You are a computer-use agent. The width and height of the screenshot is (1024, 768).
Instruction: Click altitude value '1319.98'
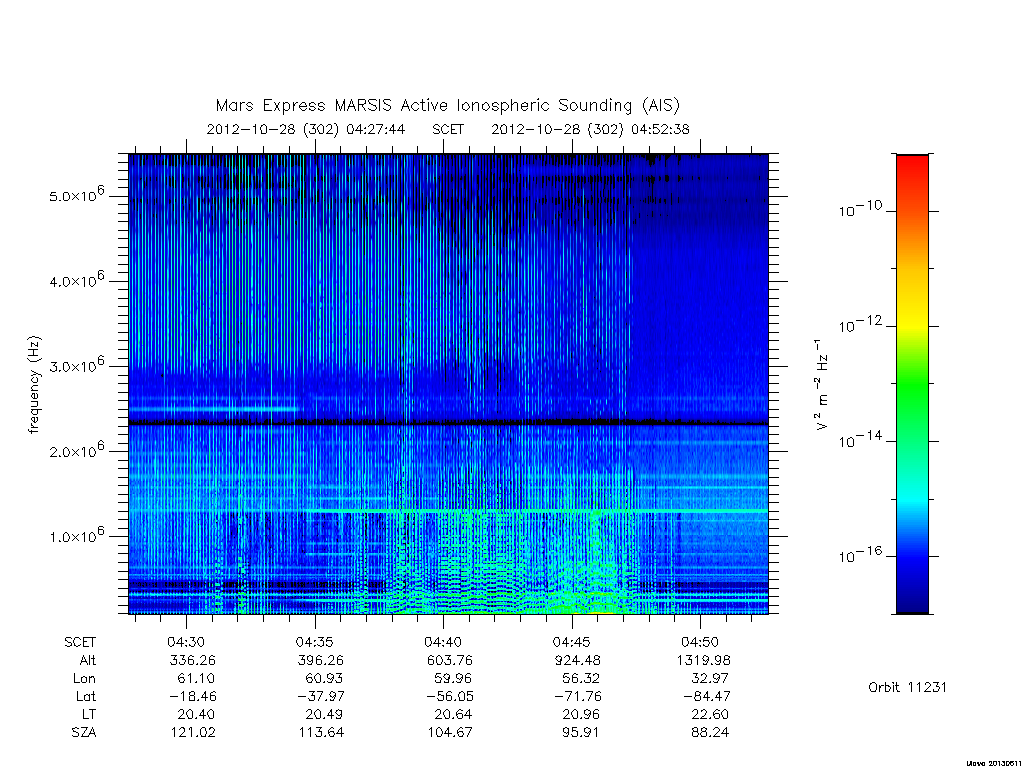click(x=703, y=660)
